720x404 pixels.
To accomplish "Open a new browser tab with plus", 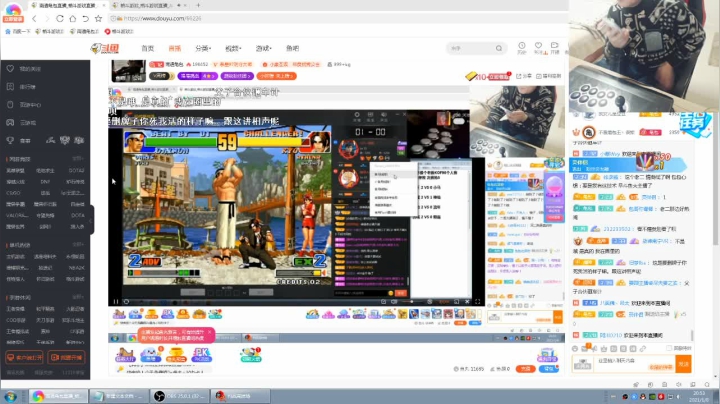I will click(x=198, y=6).
